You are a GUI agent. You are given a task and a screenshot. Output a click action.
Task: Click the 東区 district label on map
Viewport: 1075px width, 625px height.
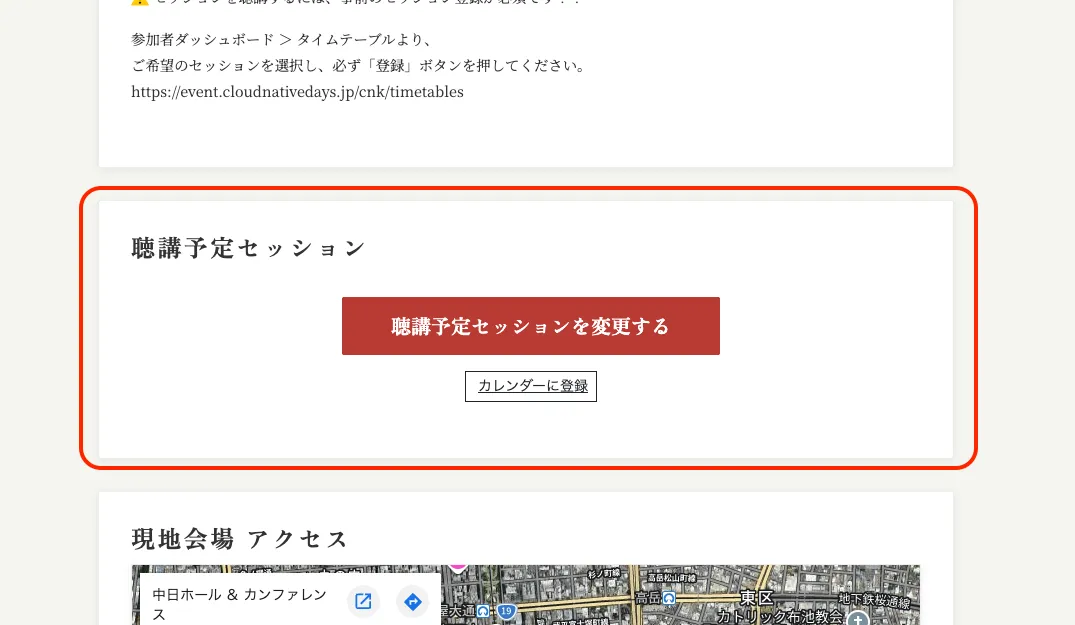755,598
